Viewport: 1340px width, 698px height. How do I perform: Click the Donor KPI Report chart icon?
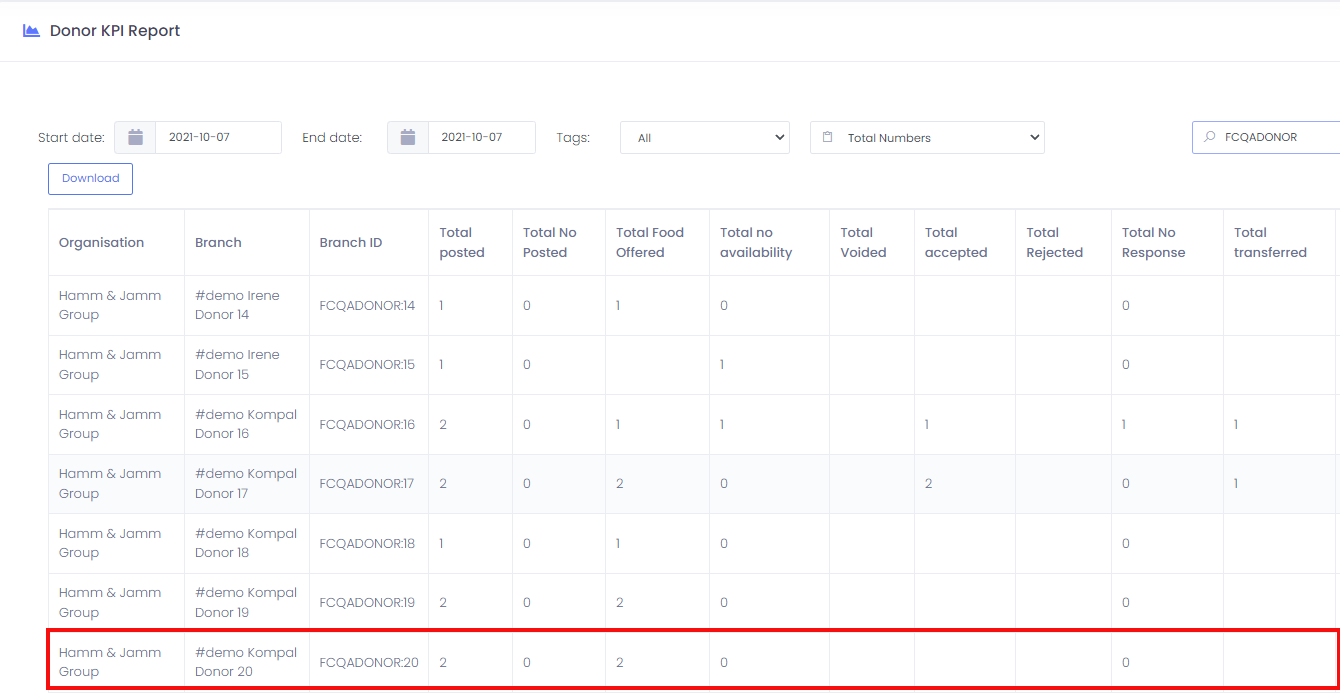click(31, 31)
